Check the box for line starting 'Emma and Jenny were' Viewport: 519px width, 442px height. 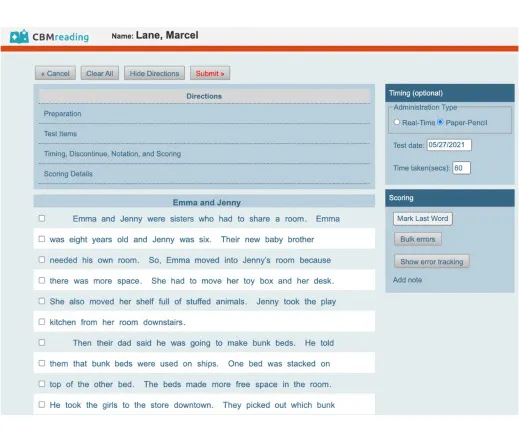pyautogui.click(x=42, y=218)
